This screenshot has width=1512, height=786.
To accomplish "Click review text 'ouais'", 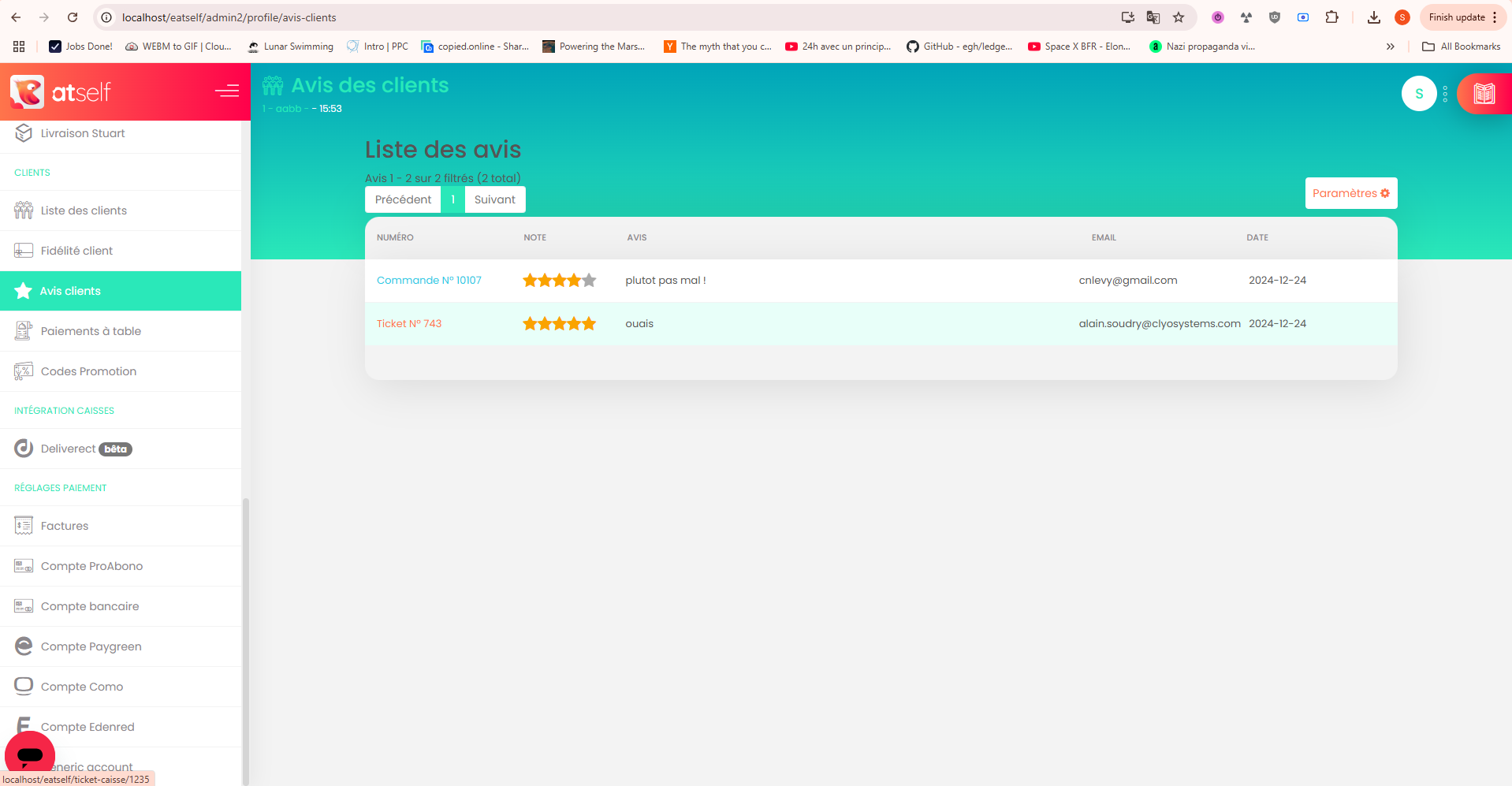I will coord(639,323).
